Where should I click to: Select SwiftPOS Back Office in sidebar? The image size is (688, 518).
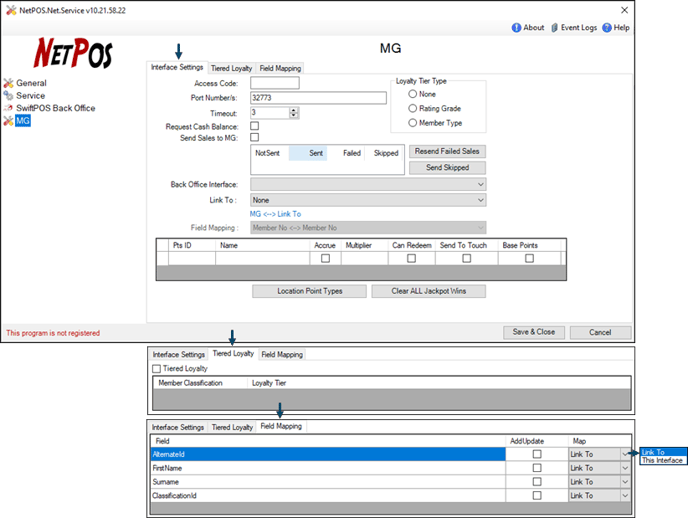coord(55,108)
